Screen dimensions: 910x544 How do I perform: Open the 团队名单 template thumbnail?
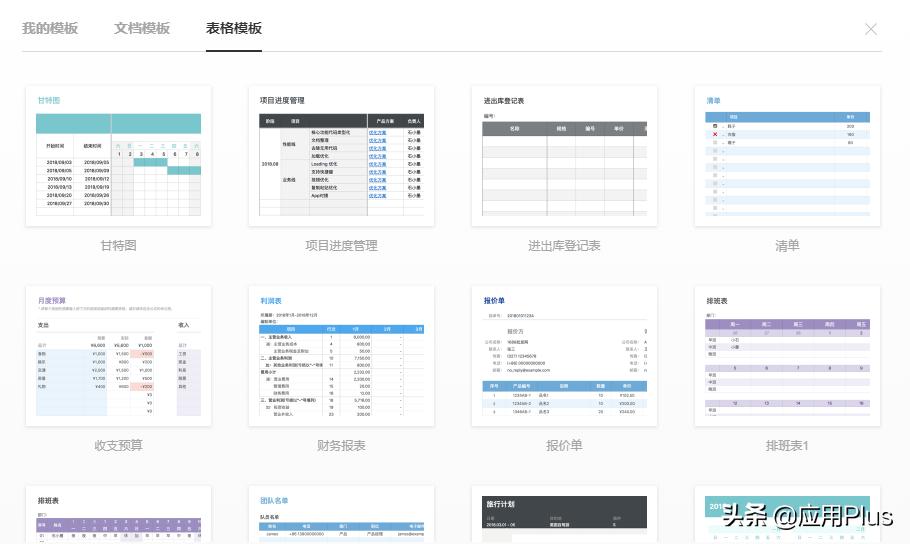(341, 514)
